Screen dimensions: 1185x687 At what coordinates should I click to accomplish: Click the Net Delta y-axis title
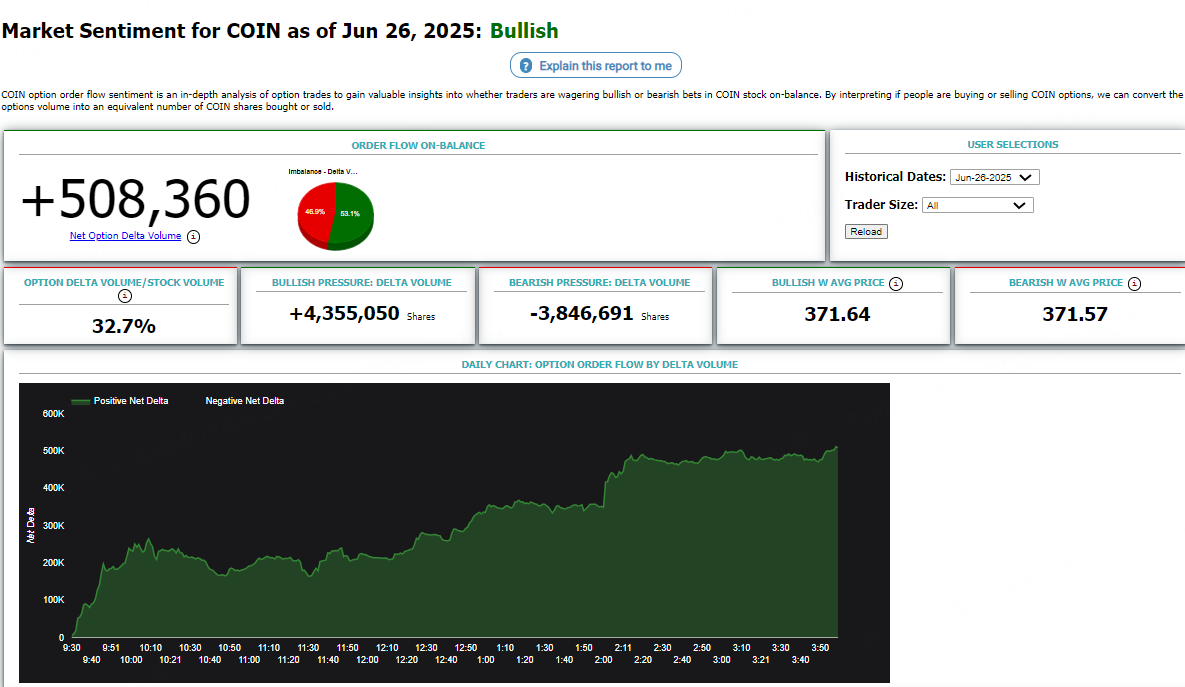coord(30,525)
